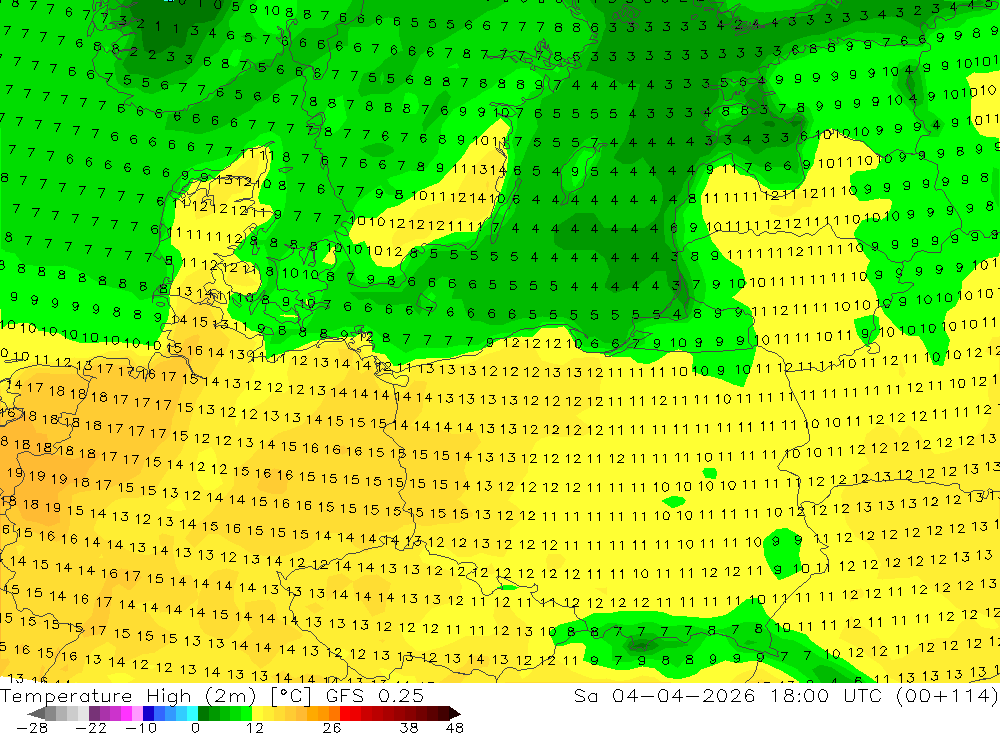Click the "-10" legend value
This screenshot has width=1000, height=733.
click(x=140, y=727)
